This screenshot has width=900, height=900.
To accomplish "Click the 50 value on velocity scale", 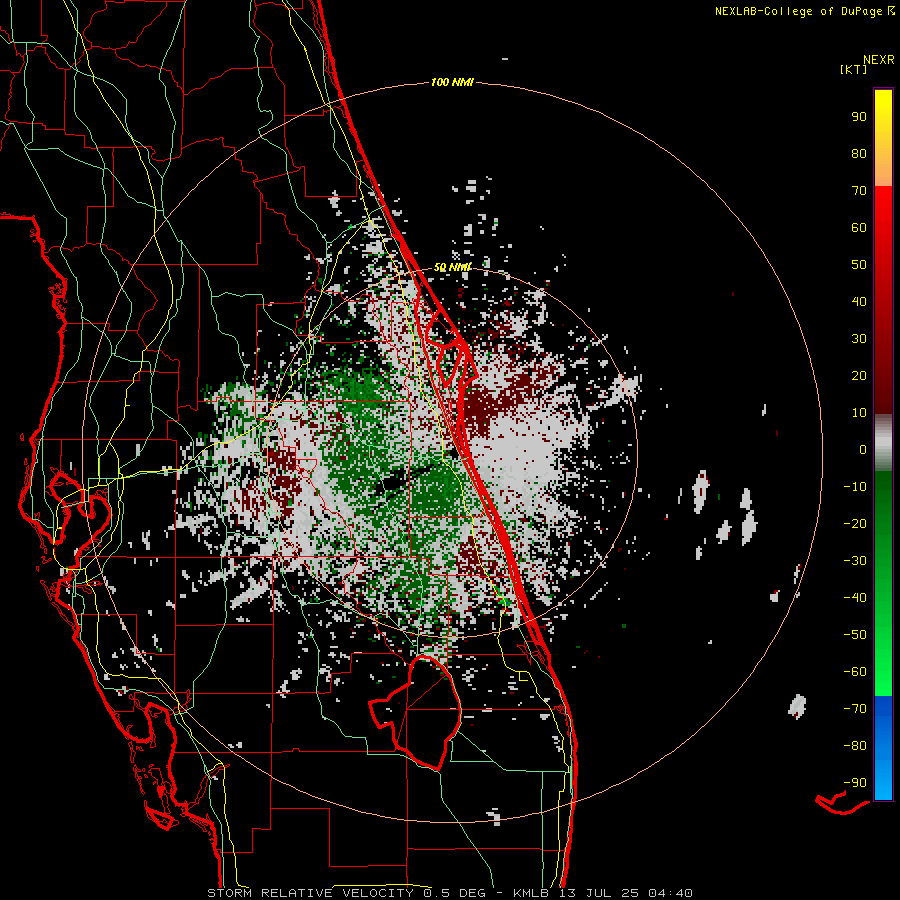I will point(859,265).
